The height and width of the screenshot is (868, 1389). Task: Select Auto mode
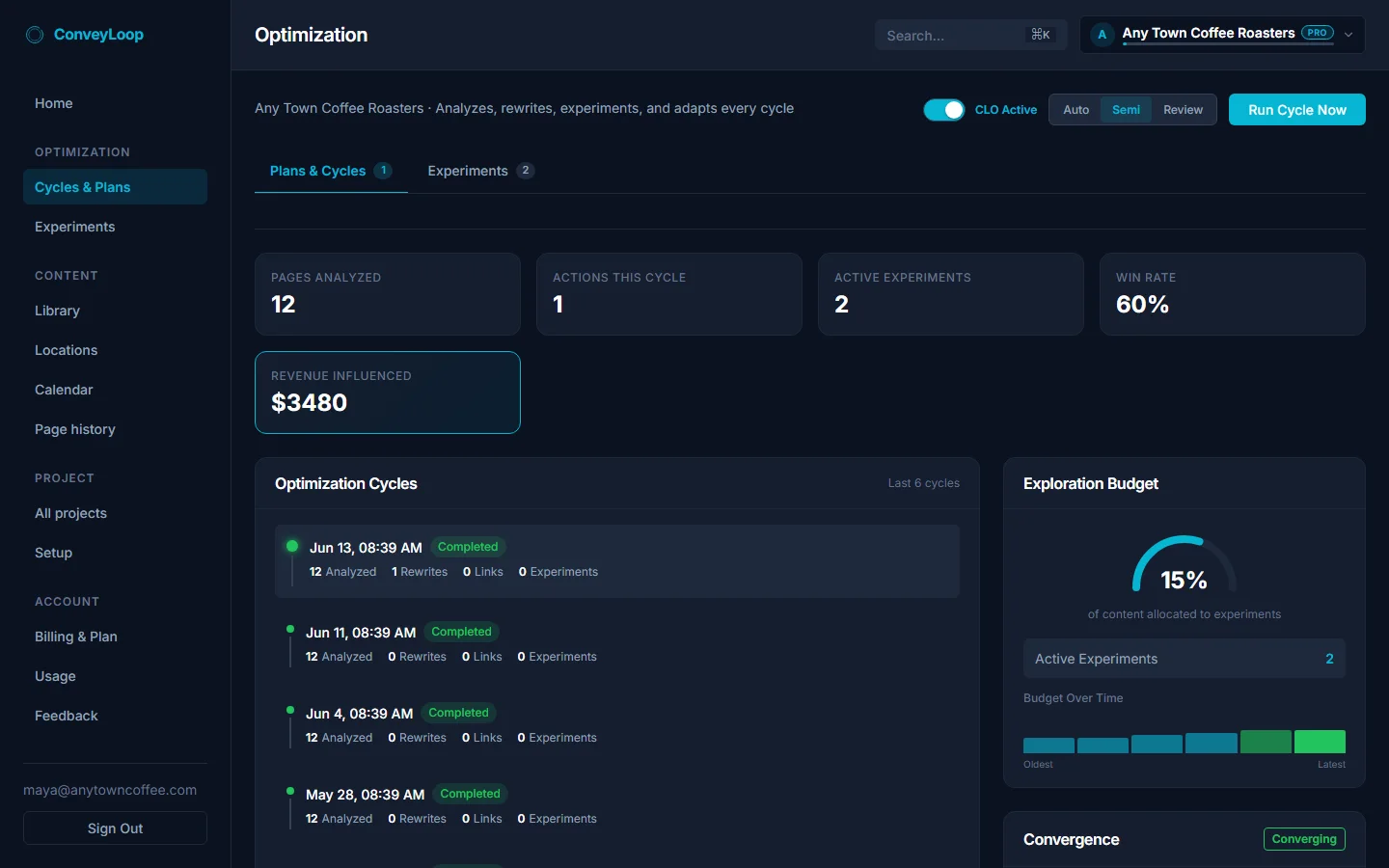(x=1076, y=110)
